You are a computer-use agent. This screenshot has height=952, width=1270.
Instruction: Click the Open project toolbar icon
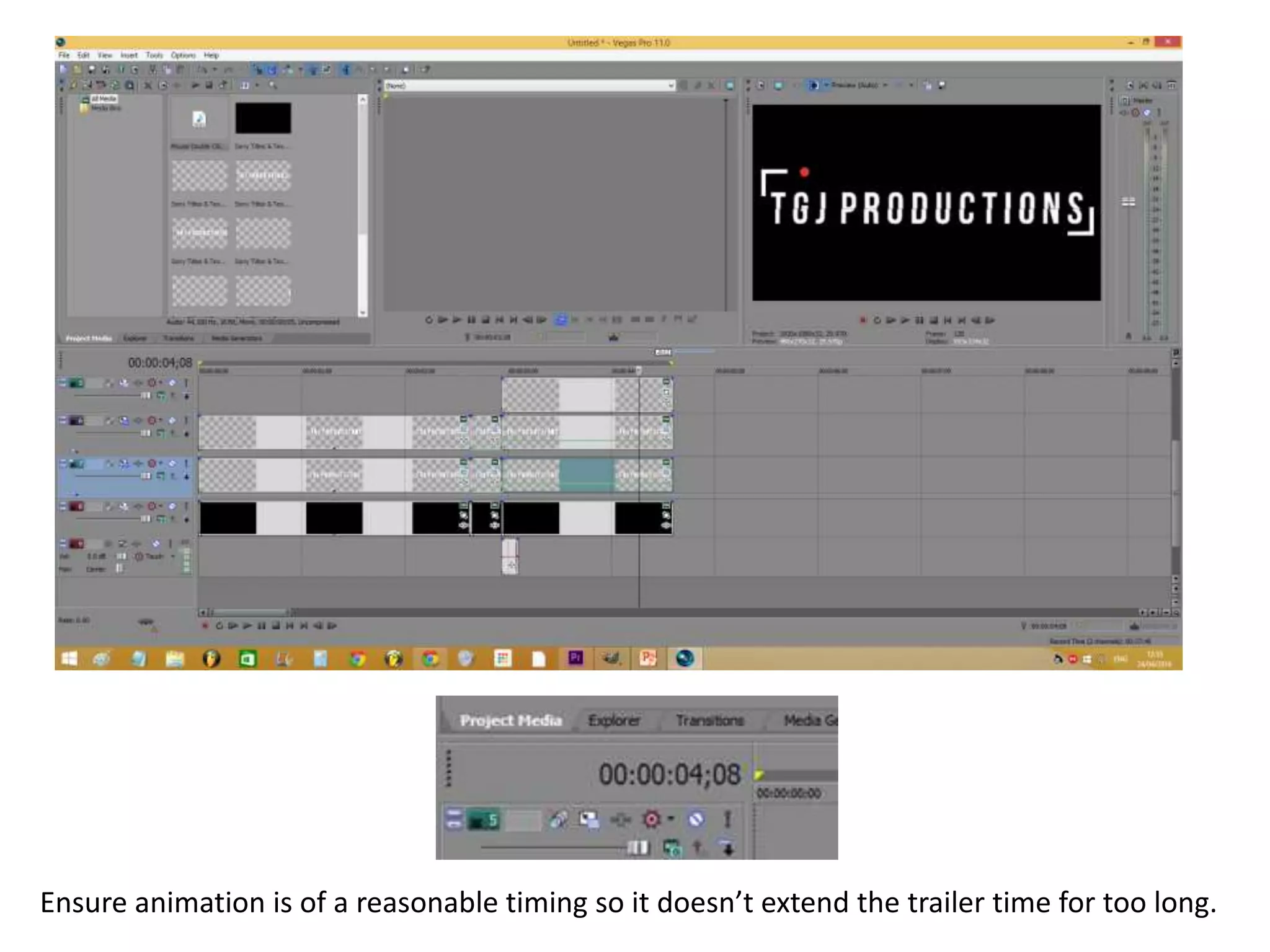click(77, 69)
